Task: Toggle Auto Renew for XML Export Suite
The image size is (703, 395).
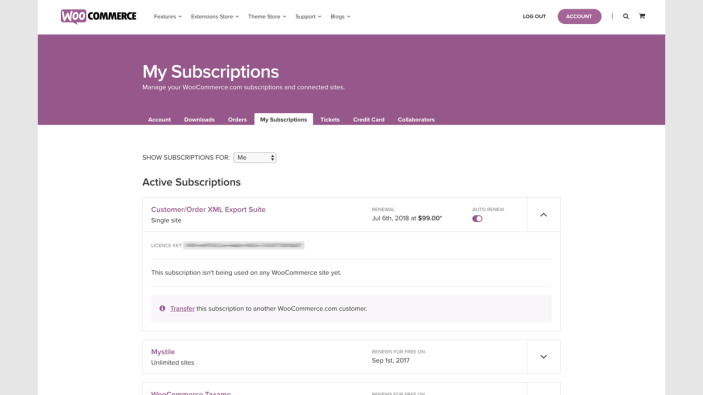Action: point(477,219)
